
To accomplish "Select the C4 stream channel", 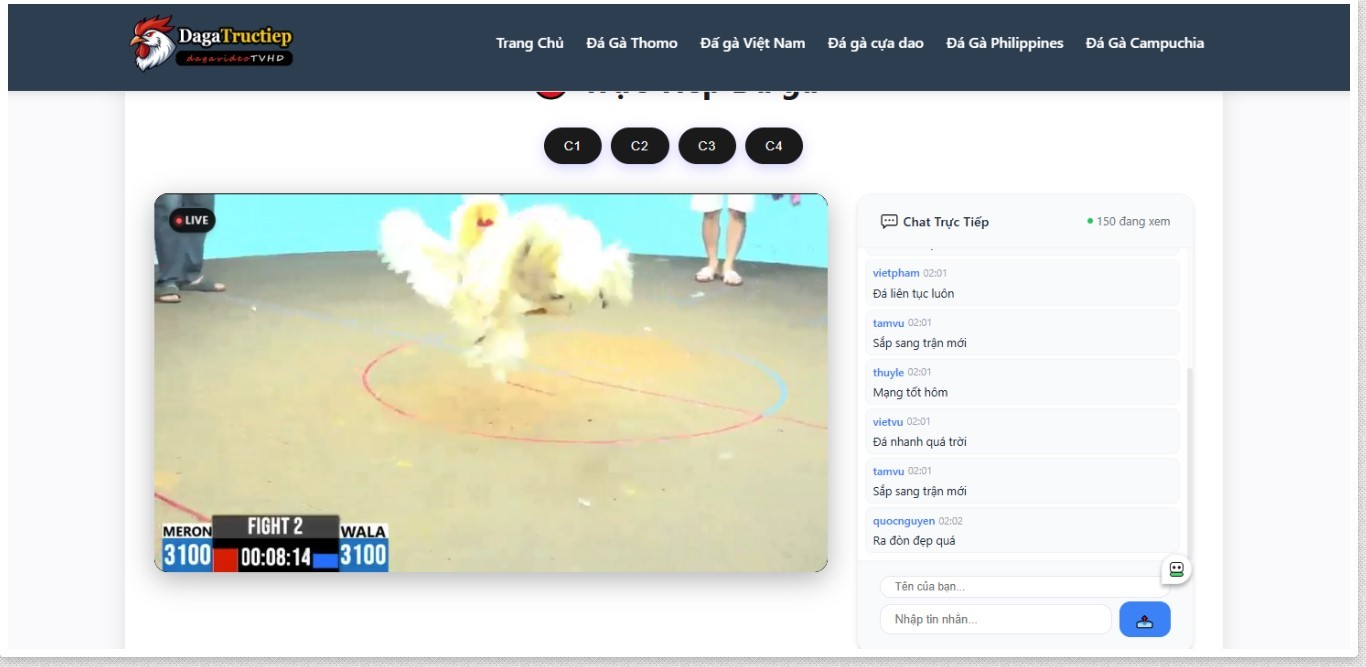I will click(773, 146).
